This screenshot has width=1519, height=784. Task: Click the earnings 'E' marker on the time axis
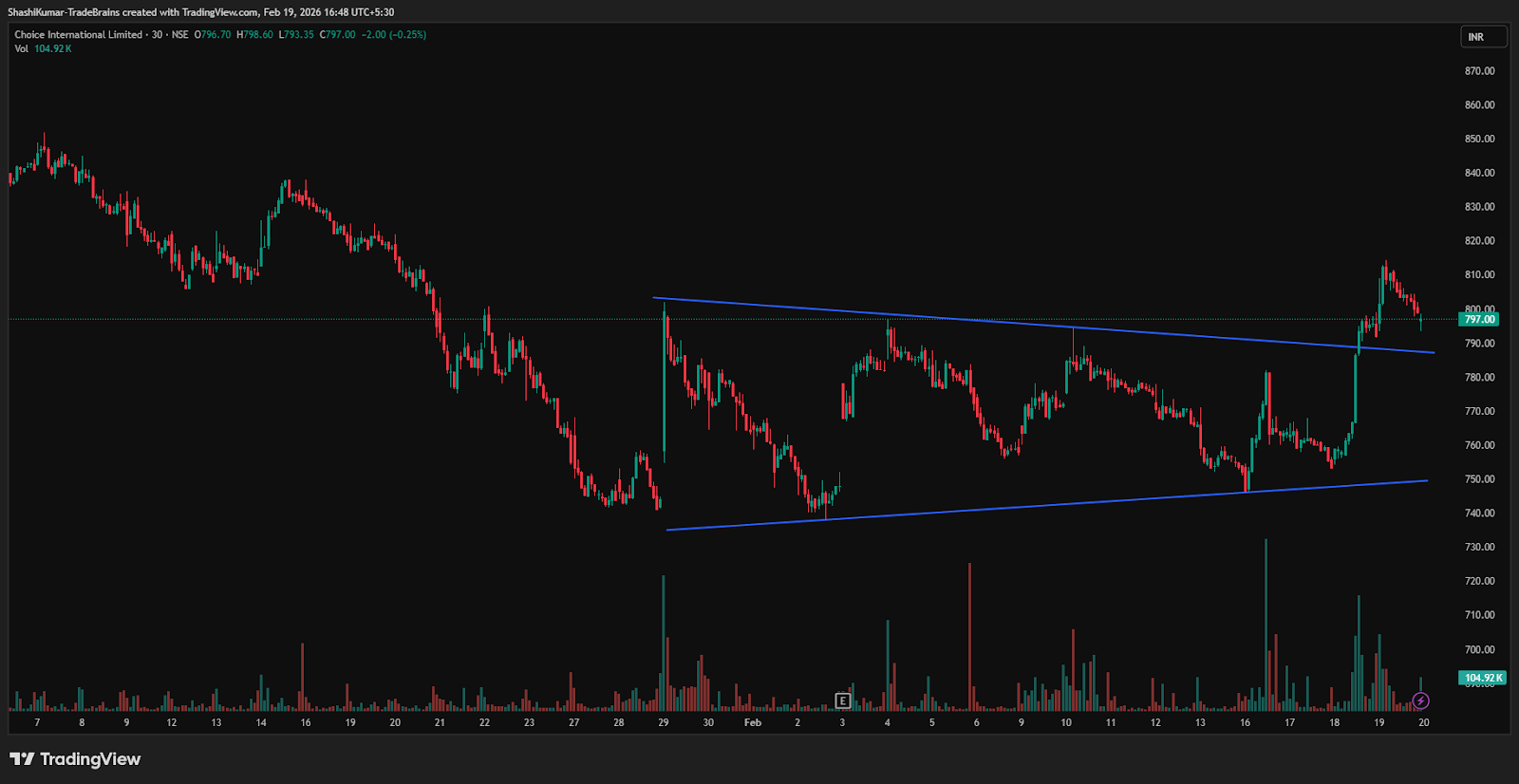click(842, 701)
